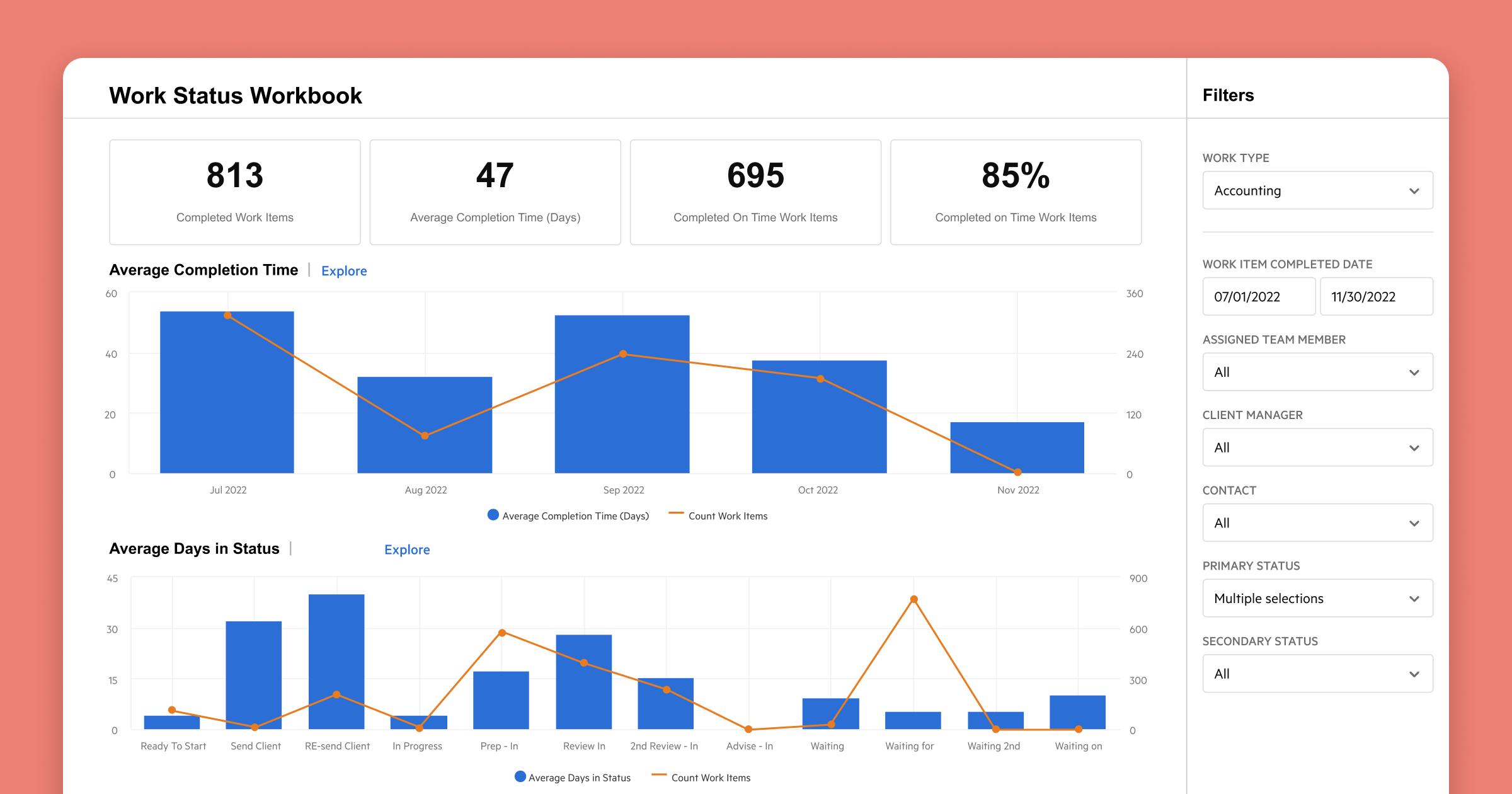Select the 85% Completed on Time card
1512x794 pixels.
point(1016,192)
